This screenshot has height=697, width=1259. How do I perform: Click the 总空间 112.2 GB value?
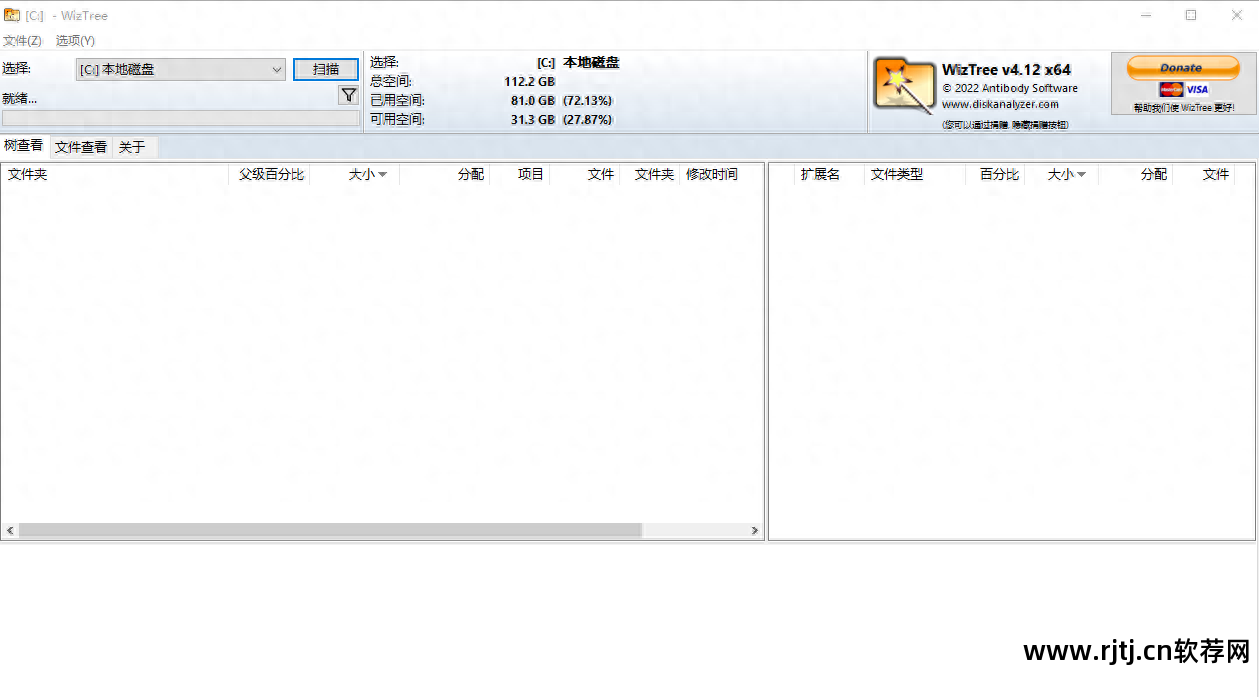529,81
